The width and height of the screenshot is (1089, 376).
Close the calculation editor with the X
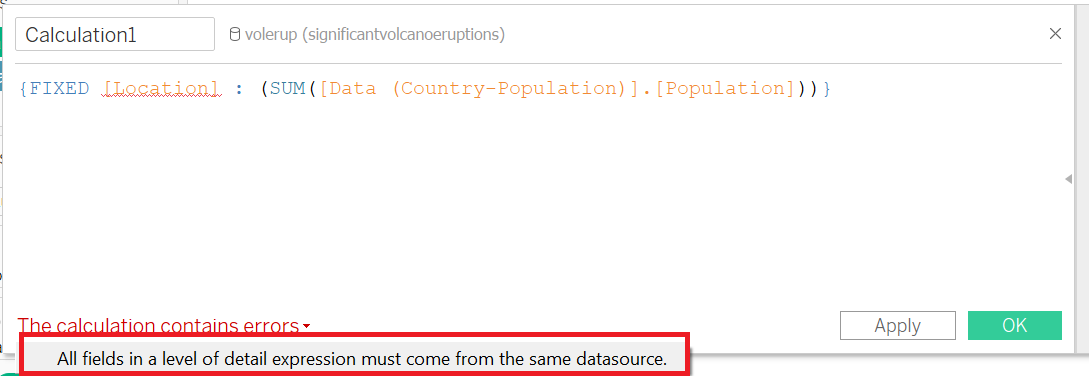[x=1055, y=33]
